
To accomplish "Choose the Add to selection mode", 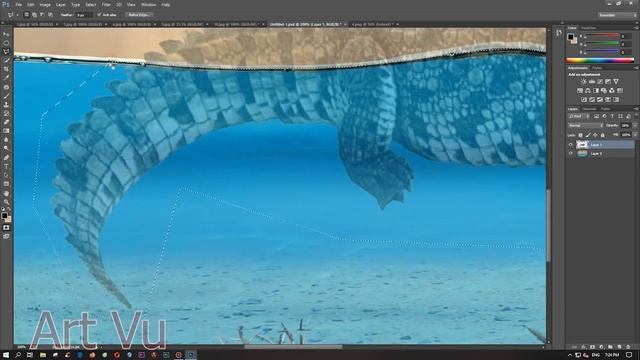I will pyautogui.click(x=34, y=15).
